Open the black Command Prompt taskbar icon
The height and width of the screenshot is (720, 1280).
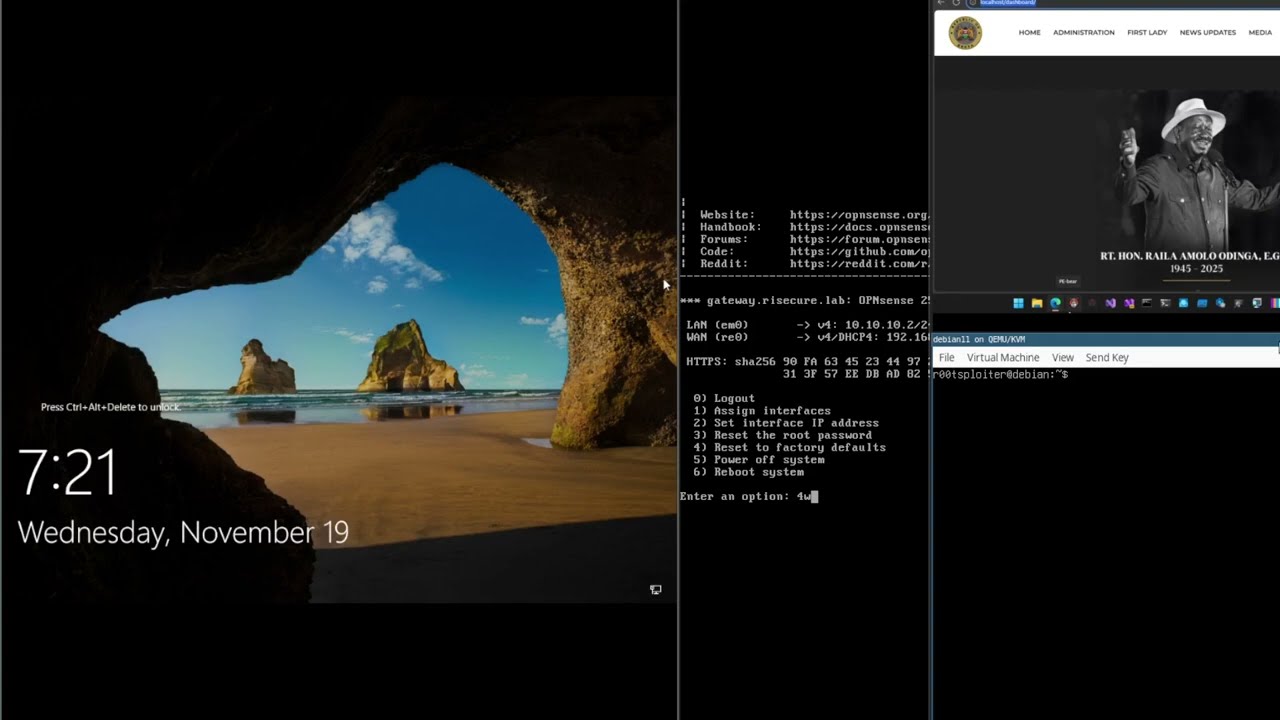click(x=1147, y=303)
